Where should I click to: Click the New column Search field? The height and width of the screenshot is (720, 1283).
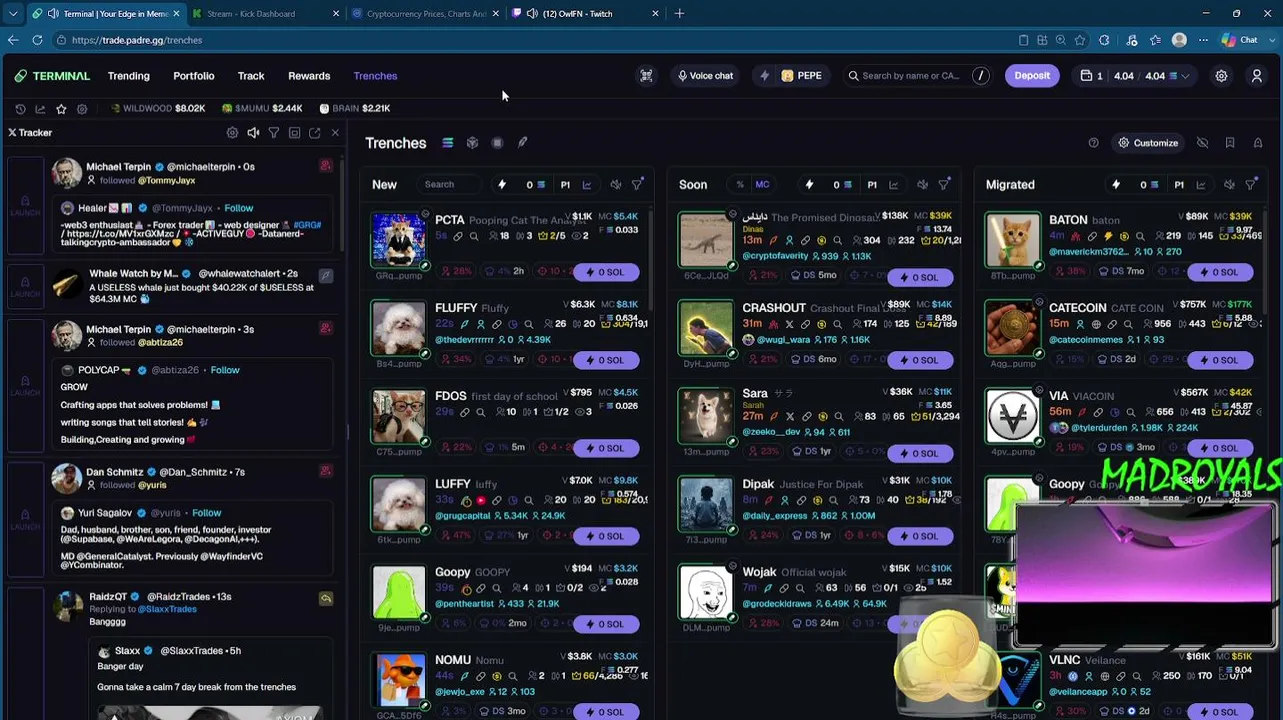click(x=450, y=185)
